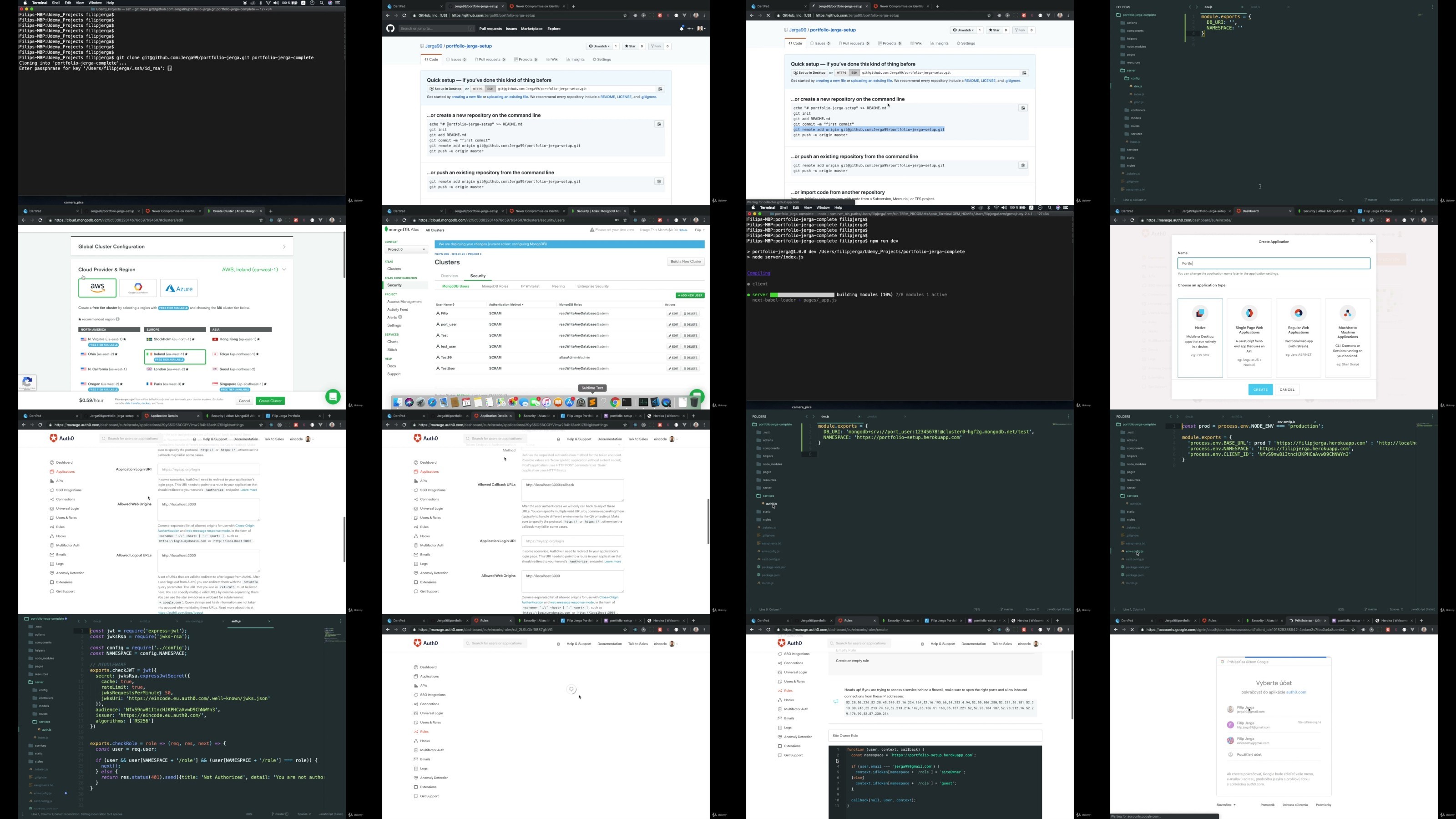Switch to the IP Whitelist tab
Screen dimensions: 1456x819
pyautogui.click(x=530, y=286)
